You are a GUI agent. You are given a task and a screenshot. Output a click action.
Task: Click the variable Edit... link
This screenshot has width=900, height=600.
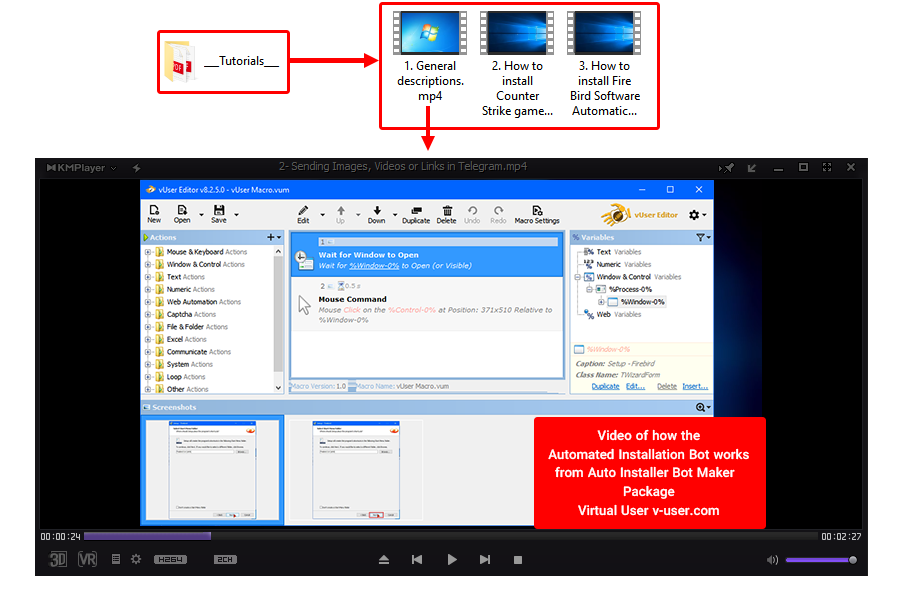[x=635, y=386]
